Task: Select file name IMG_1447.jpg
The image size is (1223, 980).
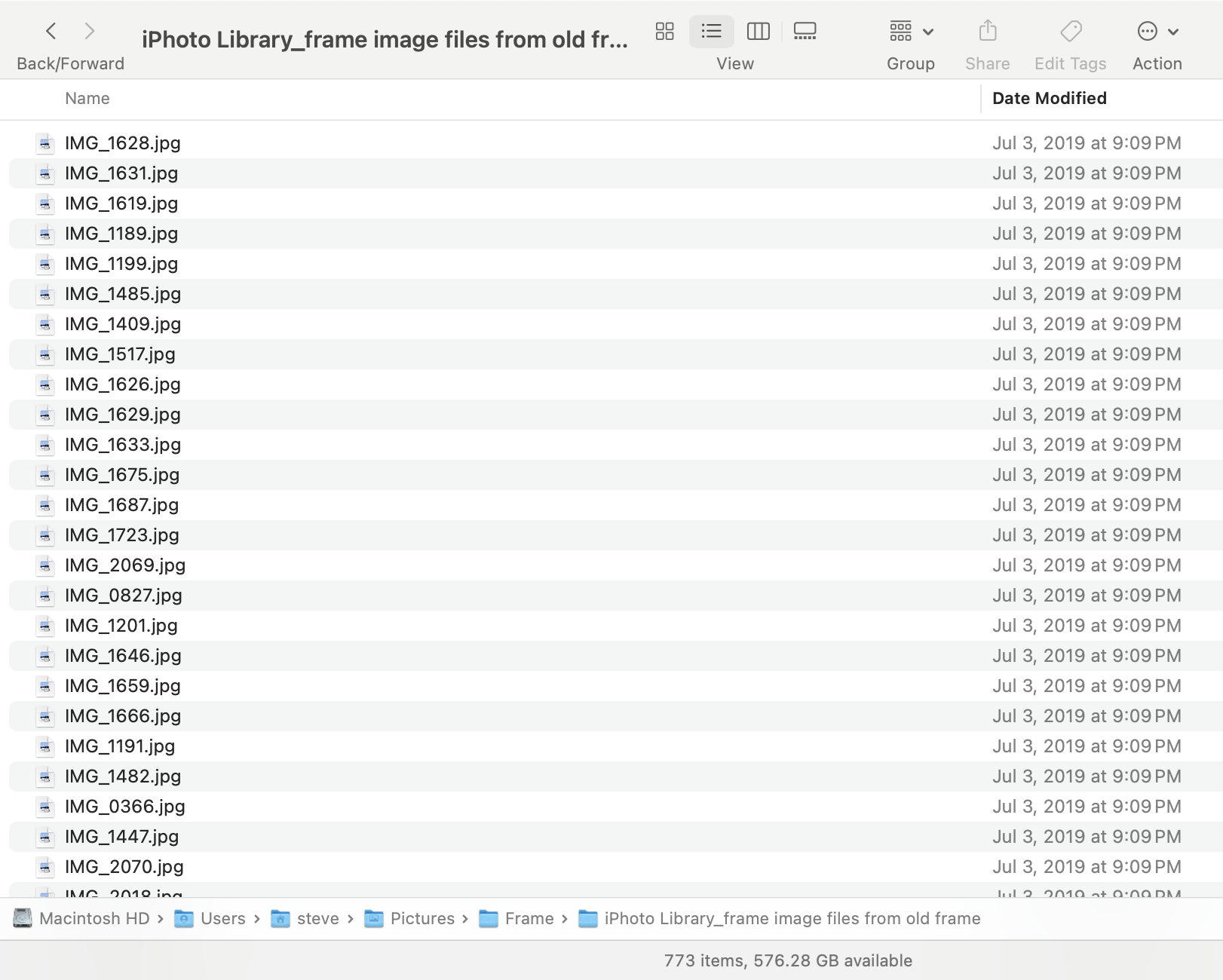Action: (x=122, y=837)
